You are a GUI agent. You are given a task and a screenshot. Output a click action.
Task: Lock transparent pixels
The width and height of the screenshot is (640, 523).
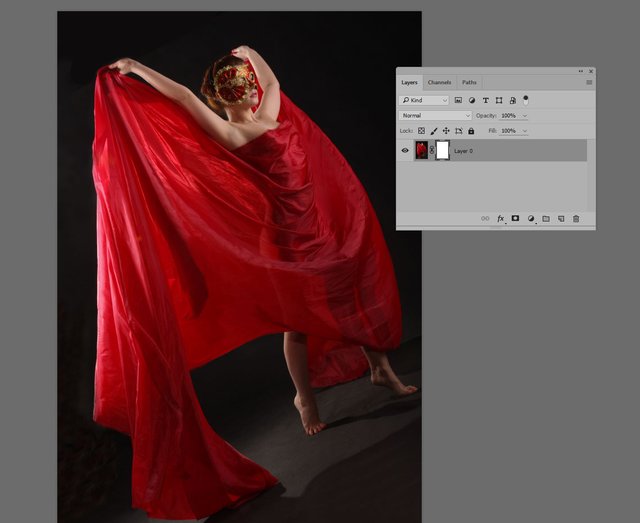[421, 131]
